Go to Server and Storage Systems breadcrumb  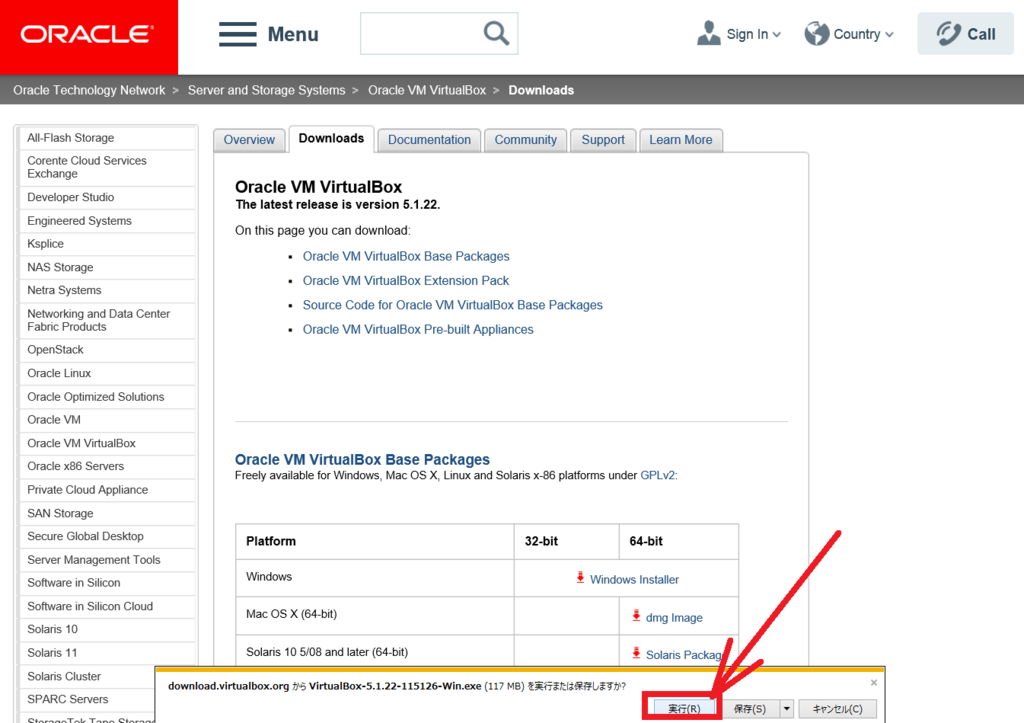click(266, 90)
